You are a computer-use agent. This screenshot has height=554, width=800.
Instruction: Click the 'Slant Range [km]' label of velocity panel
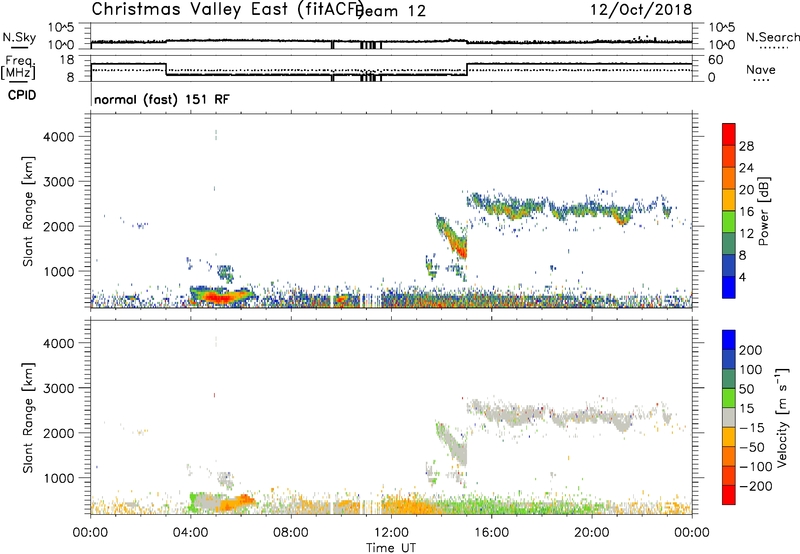28,417
